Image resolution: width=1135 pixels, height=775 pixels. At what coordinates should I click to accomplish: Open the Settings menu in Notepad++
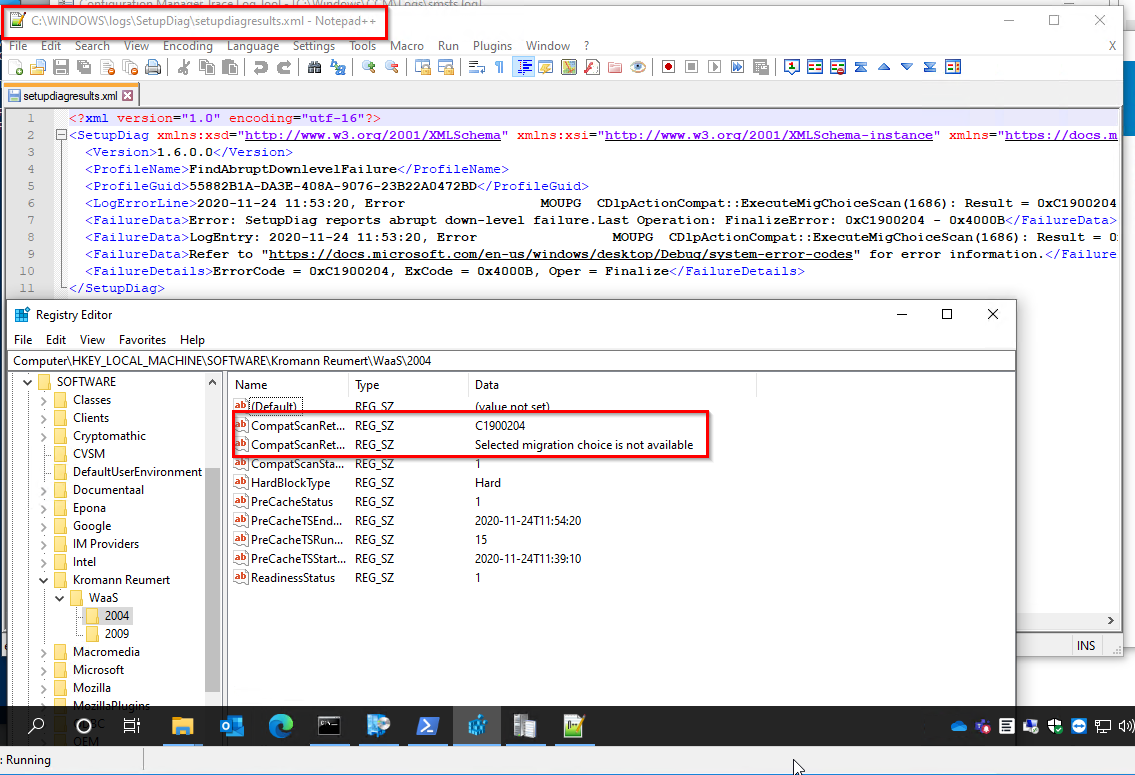pos(313,46)
